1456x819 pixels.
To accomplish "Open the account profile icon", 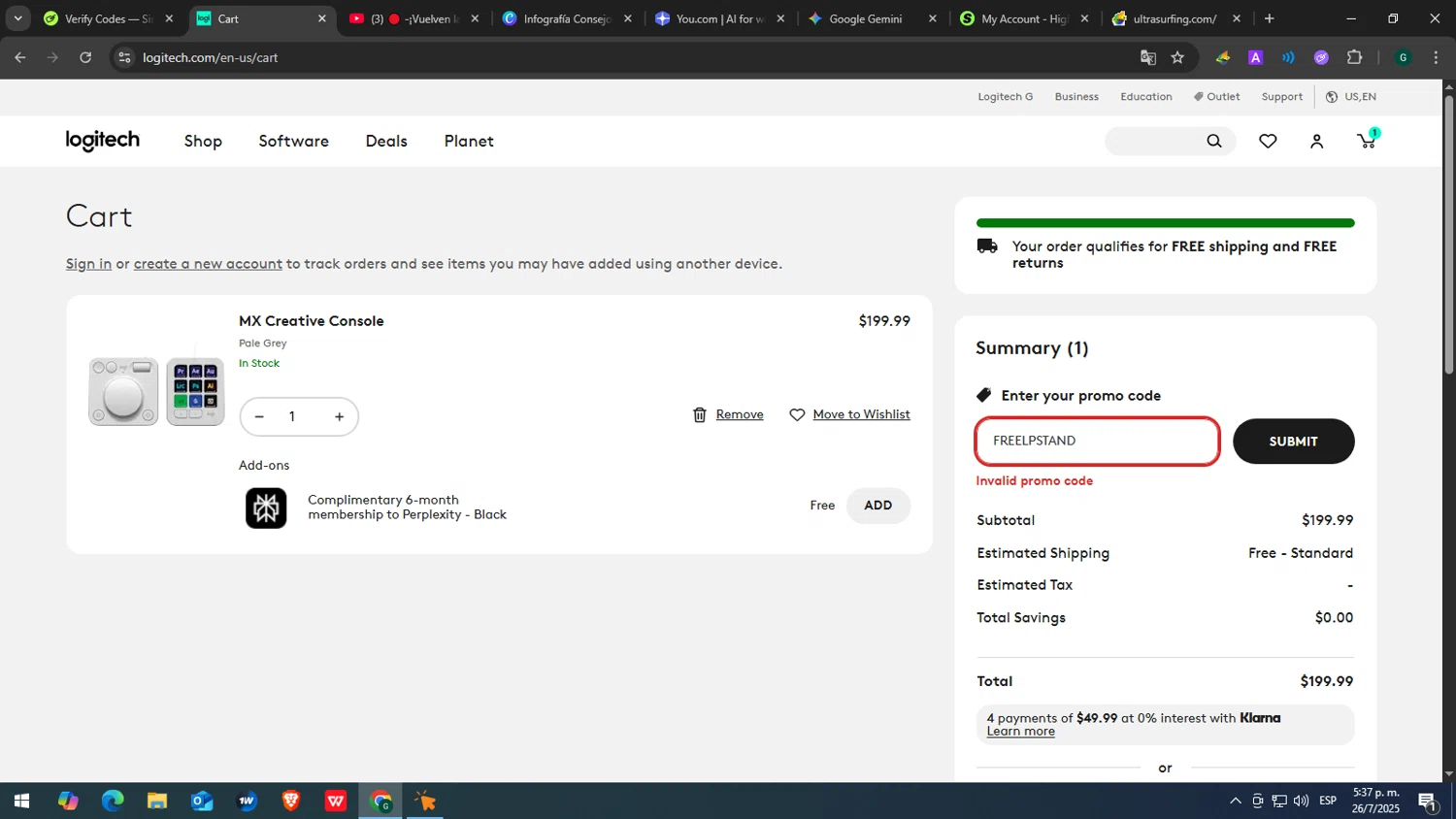I will point(1316,142).
